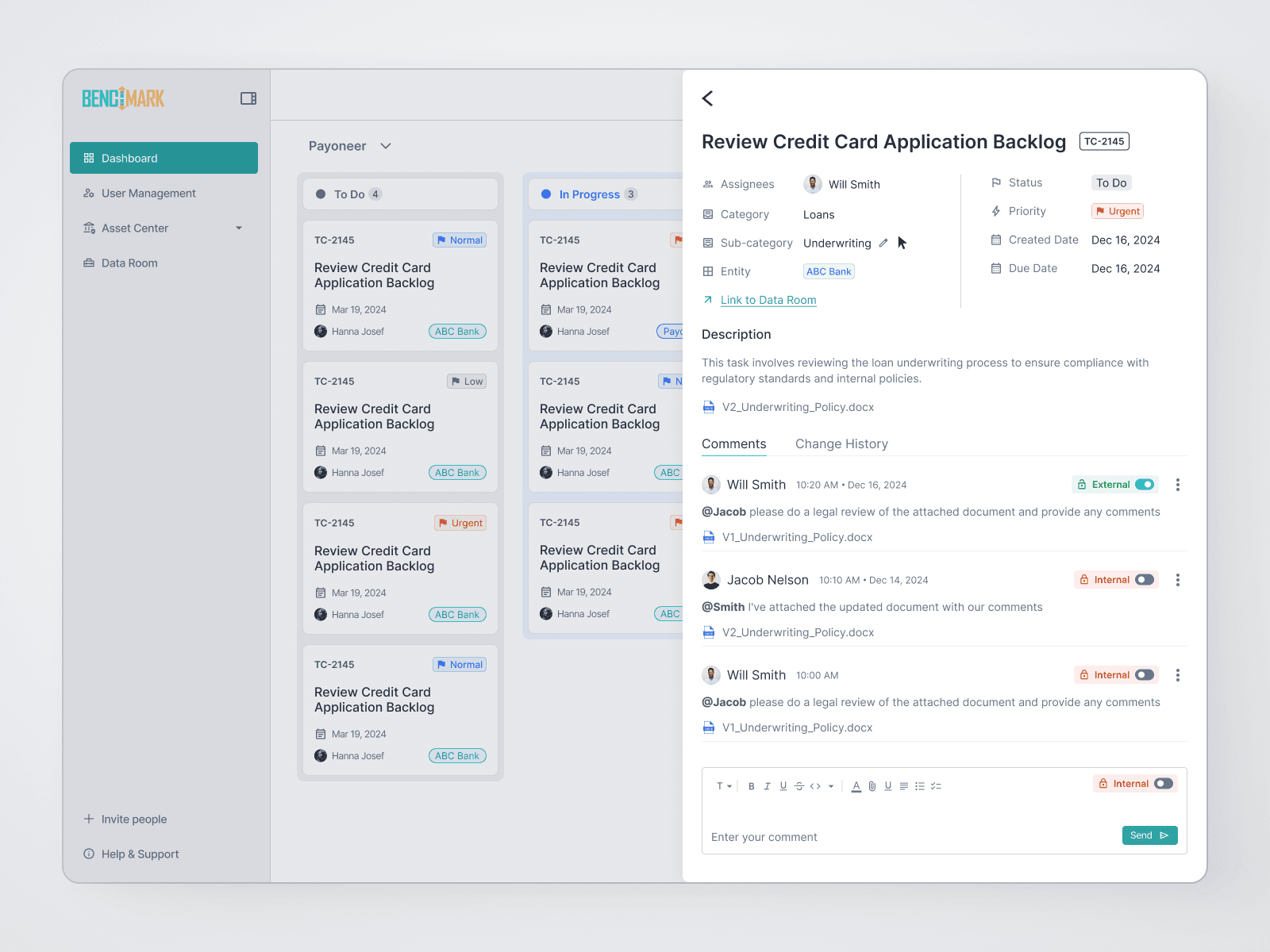This screenshot has height=952, width=1270.
Task: Click the task ID badge TC-2145 beside title
Action: 1104,141
